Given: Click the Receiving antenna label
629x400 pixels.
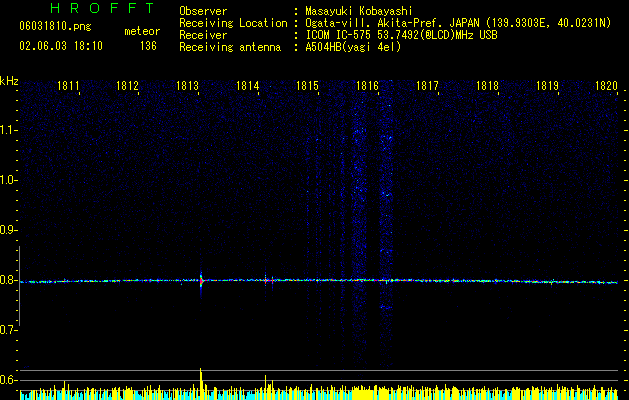Looking at the screenshot, I should tap(230, 47).
